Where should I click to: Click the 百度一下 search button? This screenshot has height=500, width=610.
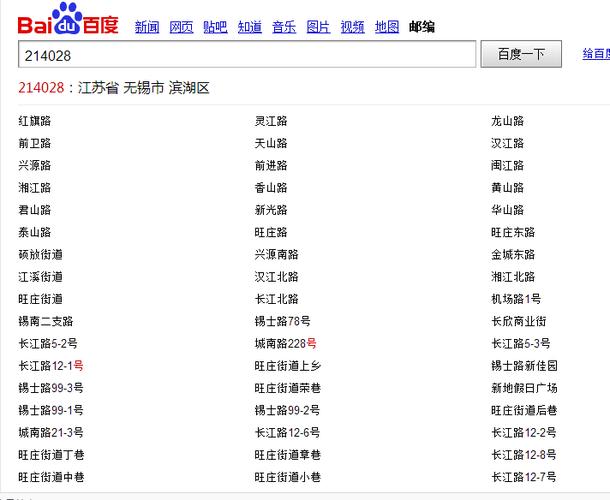coord(521,54)
